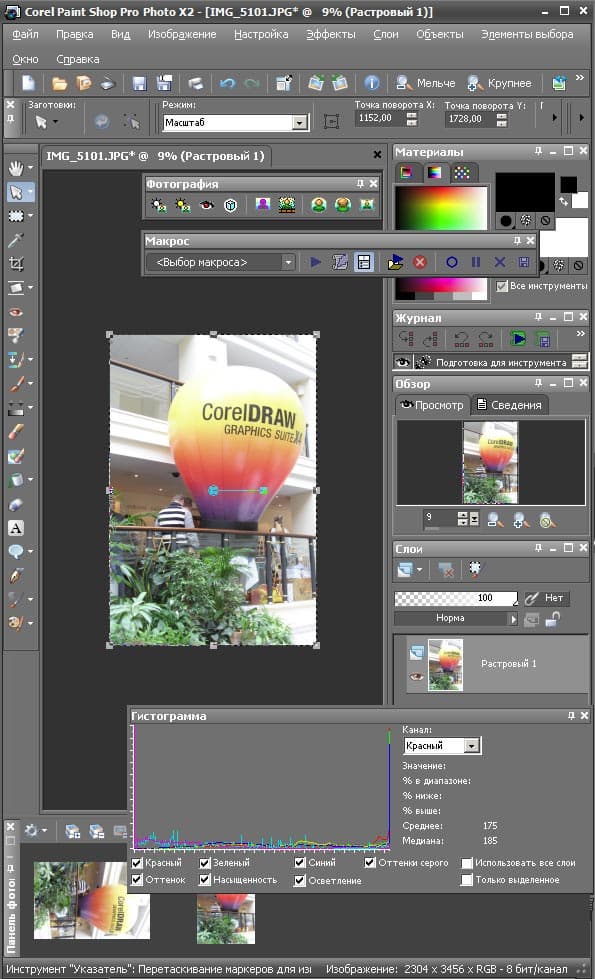
Task: Click the rainbow color picker area
Action: 441,208
